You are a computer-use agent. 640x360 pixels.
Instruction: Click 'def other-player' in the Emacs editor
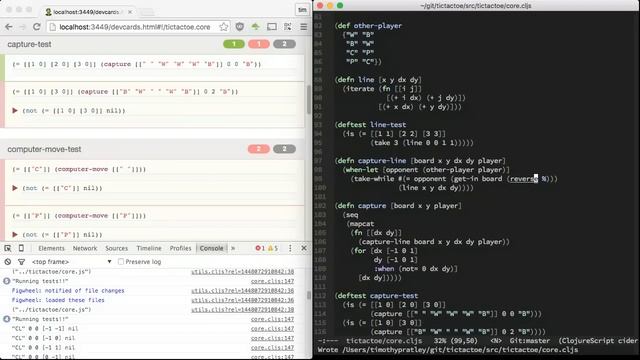pos(370,26)
